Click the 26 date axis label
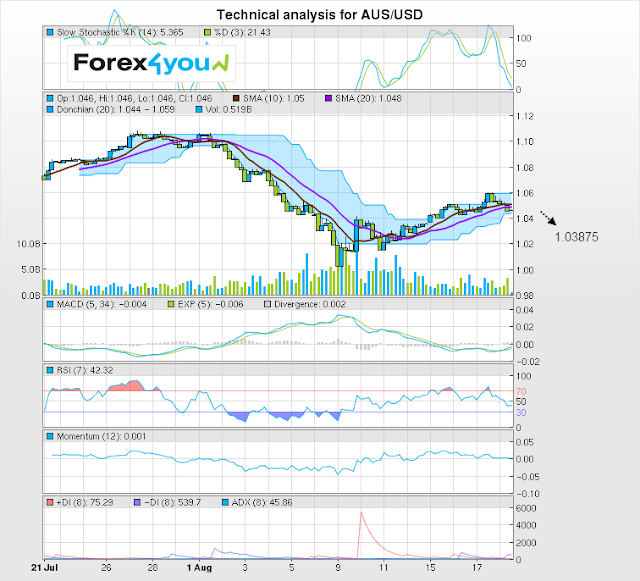Screen dimensions: 640x581 point(106,568)
